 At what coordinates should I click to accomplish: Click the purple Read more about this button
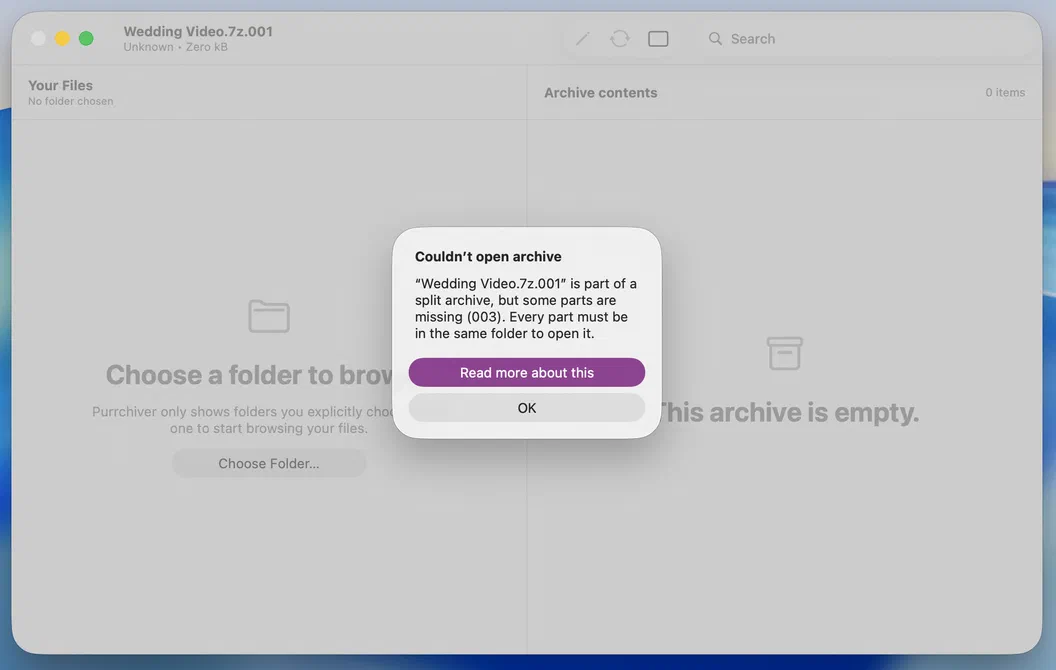click(x=526, y=372)
